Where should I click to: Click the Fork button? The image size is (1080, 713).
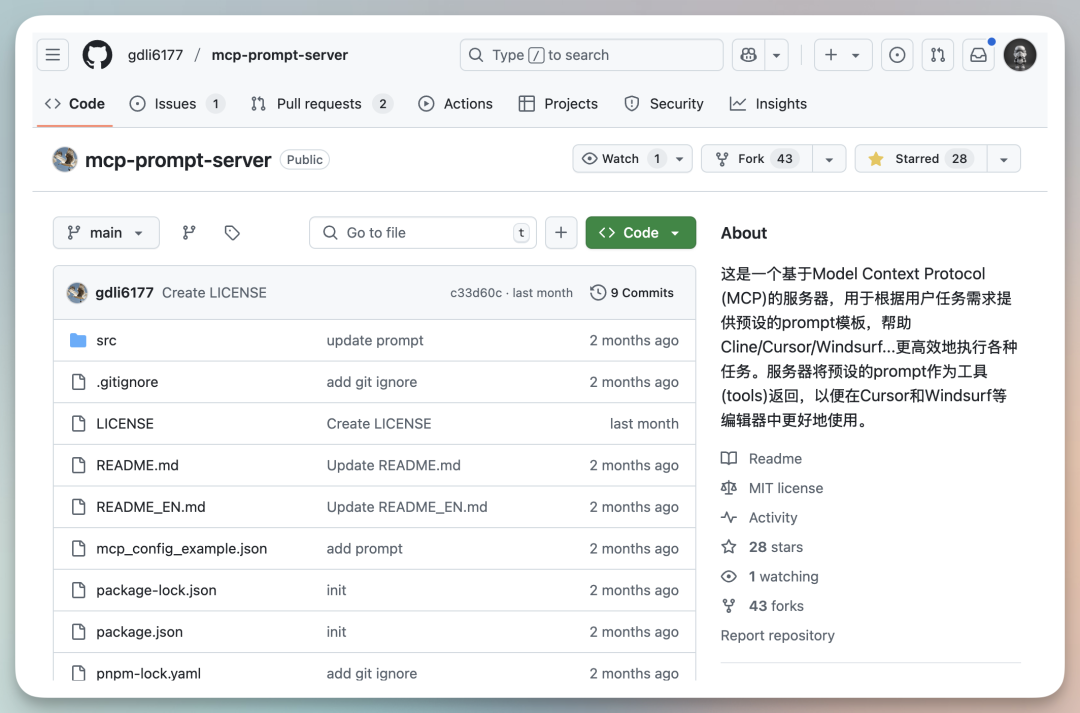(x=756, y=159)
